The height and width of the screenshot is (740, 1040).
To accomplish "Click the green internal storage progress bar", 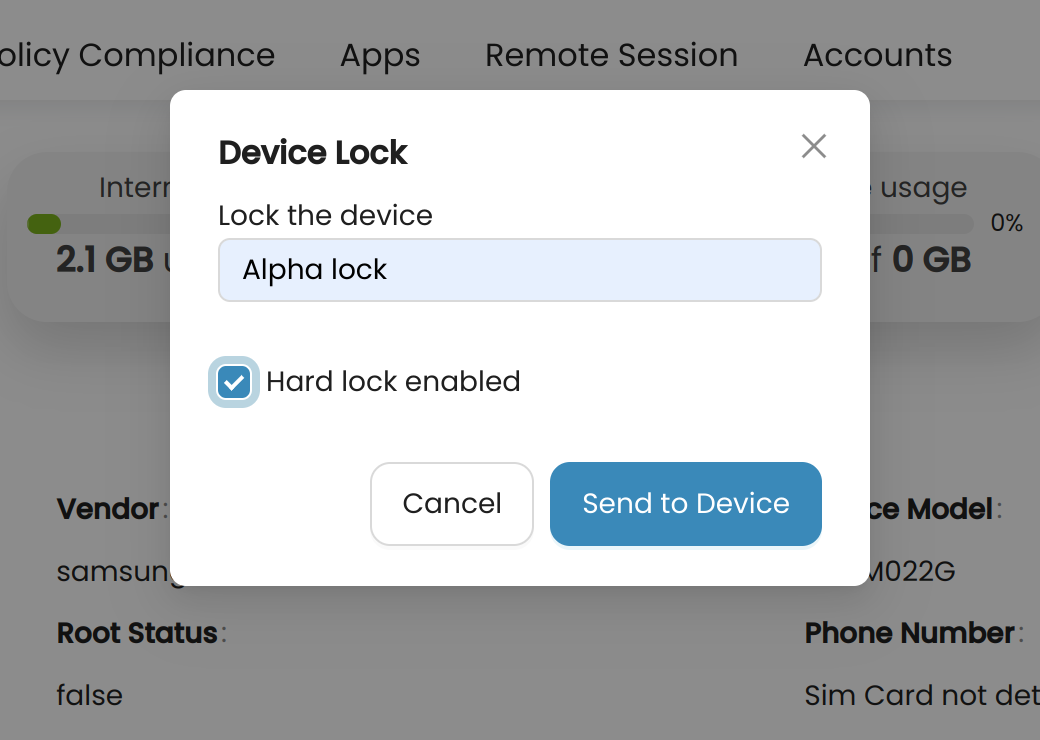I will (44, 224).
